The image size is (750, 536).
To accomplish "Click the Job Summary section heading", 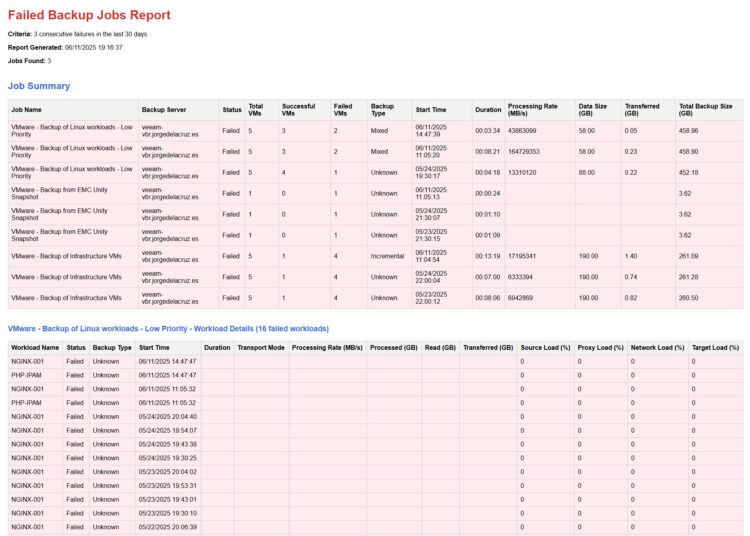I will (39, 86).
